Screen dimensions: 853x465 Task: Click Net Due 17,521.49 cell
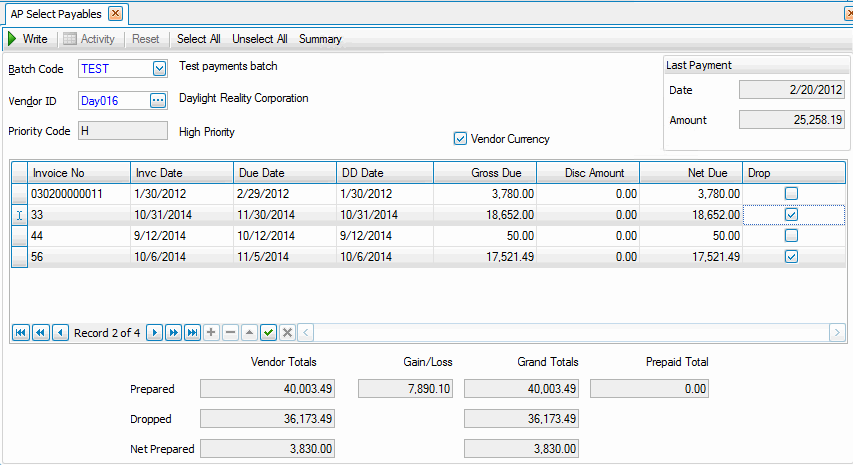(x=691, y=257)
